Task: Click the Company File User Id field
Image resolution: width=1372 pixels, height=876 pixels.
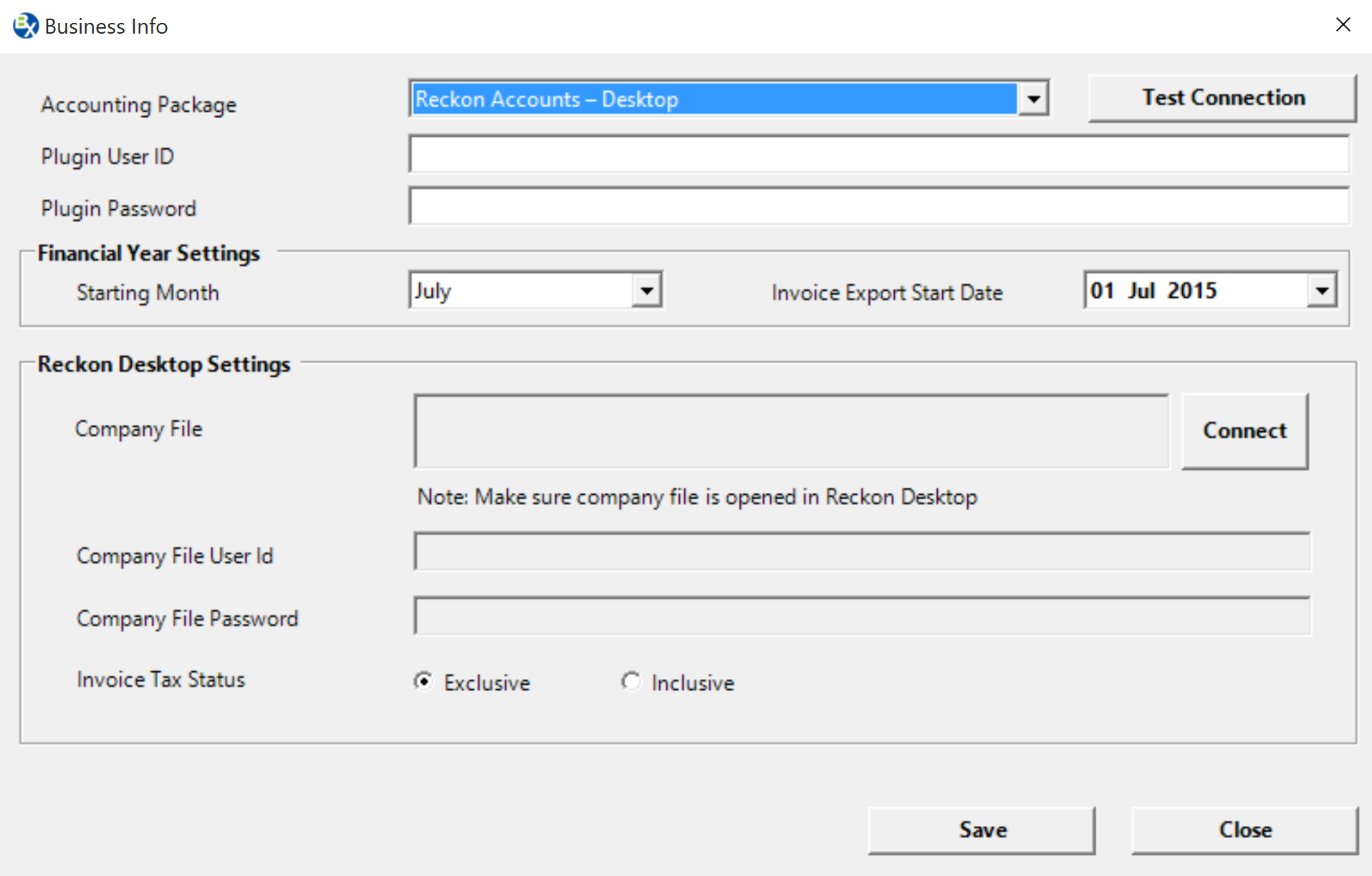Action: click(862, 552)
